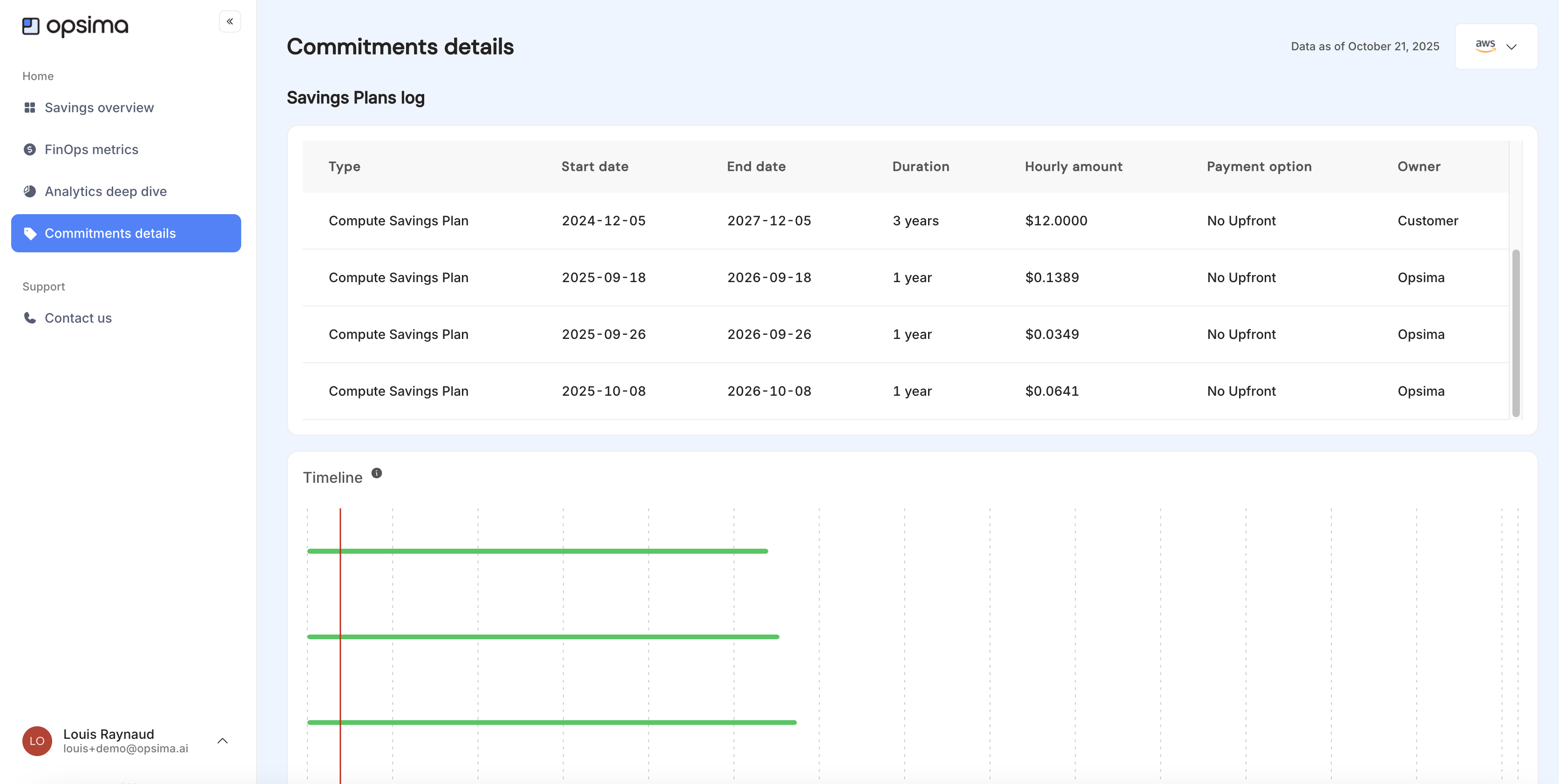Viewport: 1559px width, 784px height.
Task: Click the Savings Plans log table scrollbar
Action: pos(1515,333)
